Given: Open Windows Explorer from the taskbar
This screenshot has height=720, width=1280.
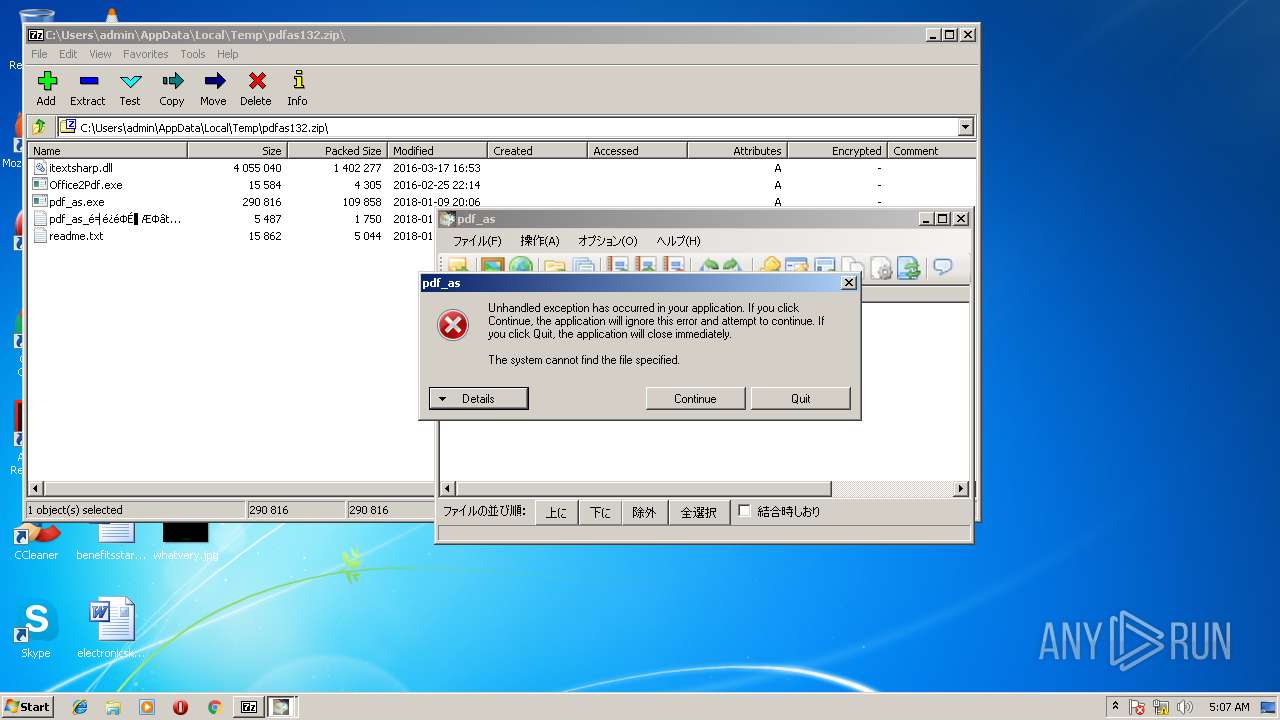Looking at the screenshot, I should click(x=113, y=707).
